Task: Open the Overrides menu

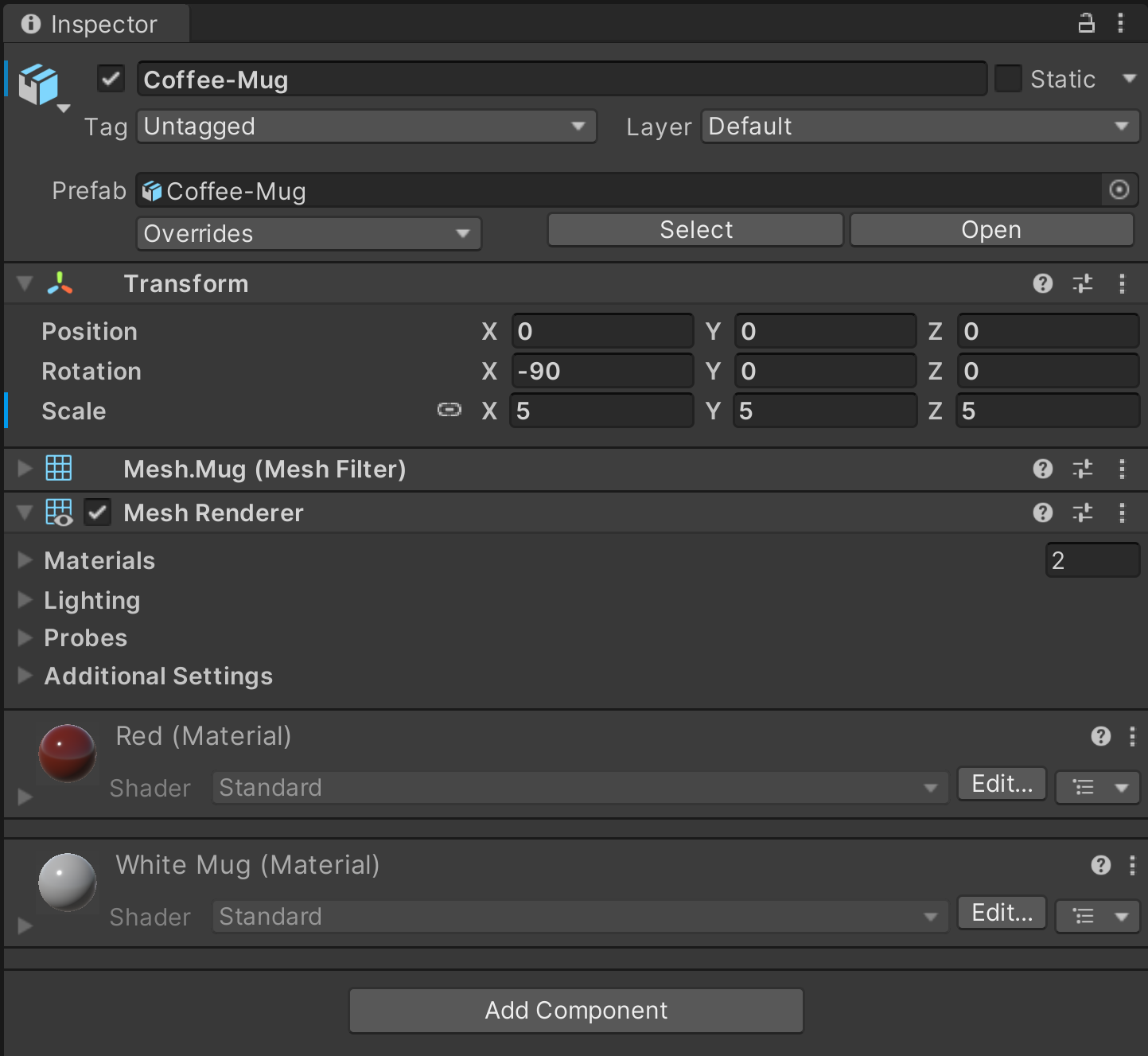Action: click(308, 233)
